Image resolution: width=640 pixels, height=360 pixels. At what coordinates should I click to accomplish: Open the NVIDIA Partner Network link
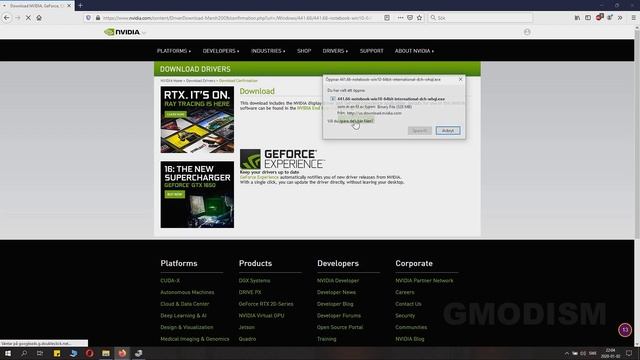pyautogui.click(x=424, y=281)
